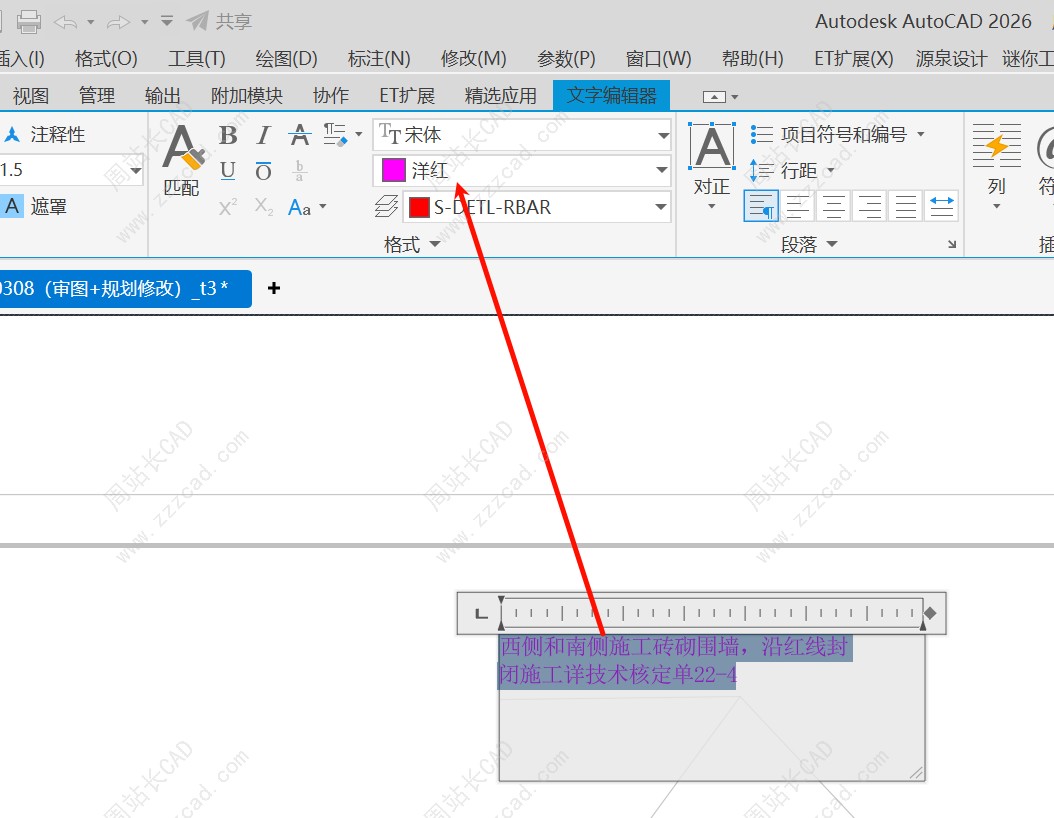Switch to the 管理 ribbon tab
The height and width of the screenshot is (818, 1054).
(x=97, y=96)
